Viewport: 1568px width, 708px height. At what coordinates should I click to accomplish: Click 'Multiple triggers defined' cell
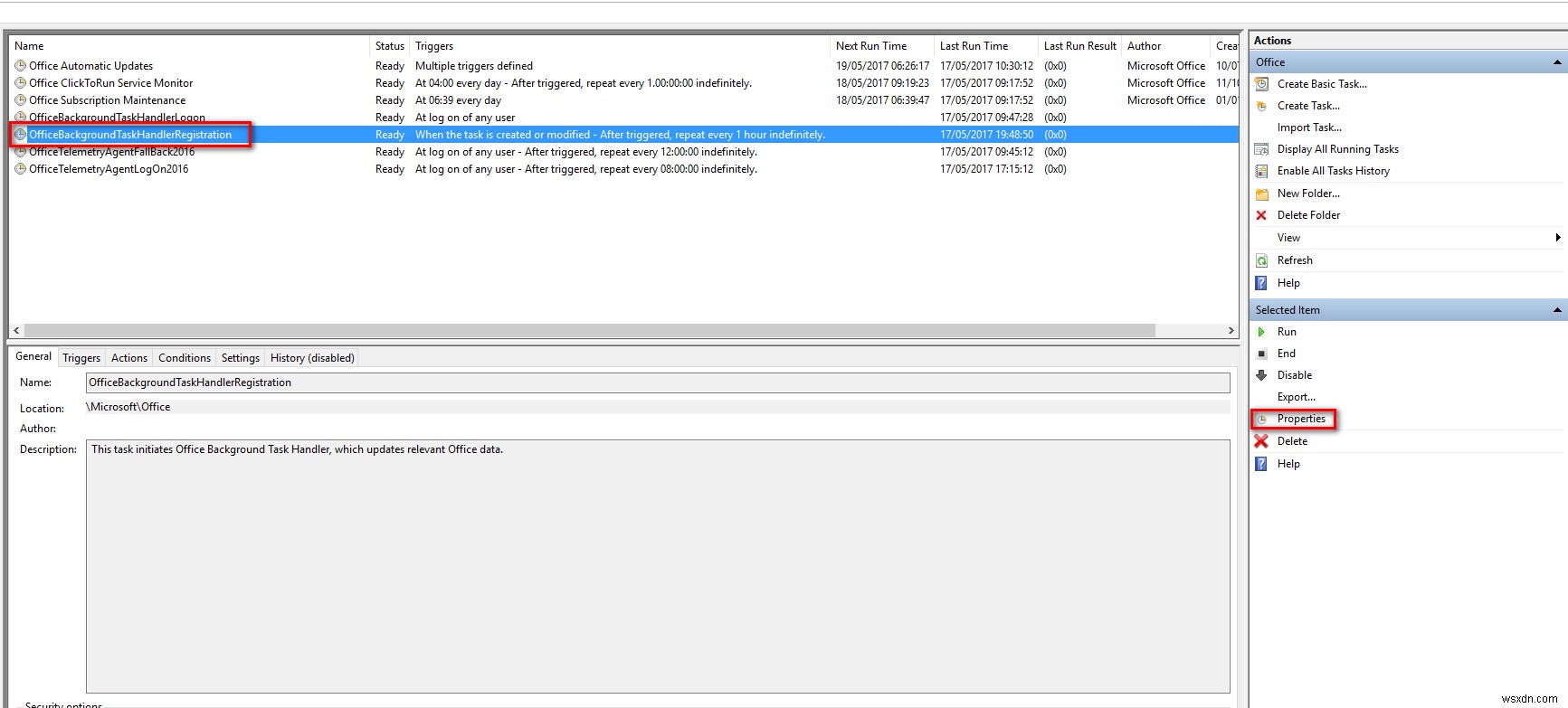click(474, 66)
